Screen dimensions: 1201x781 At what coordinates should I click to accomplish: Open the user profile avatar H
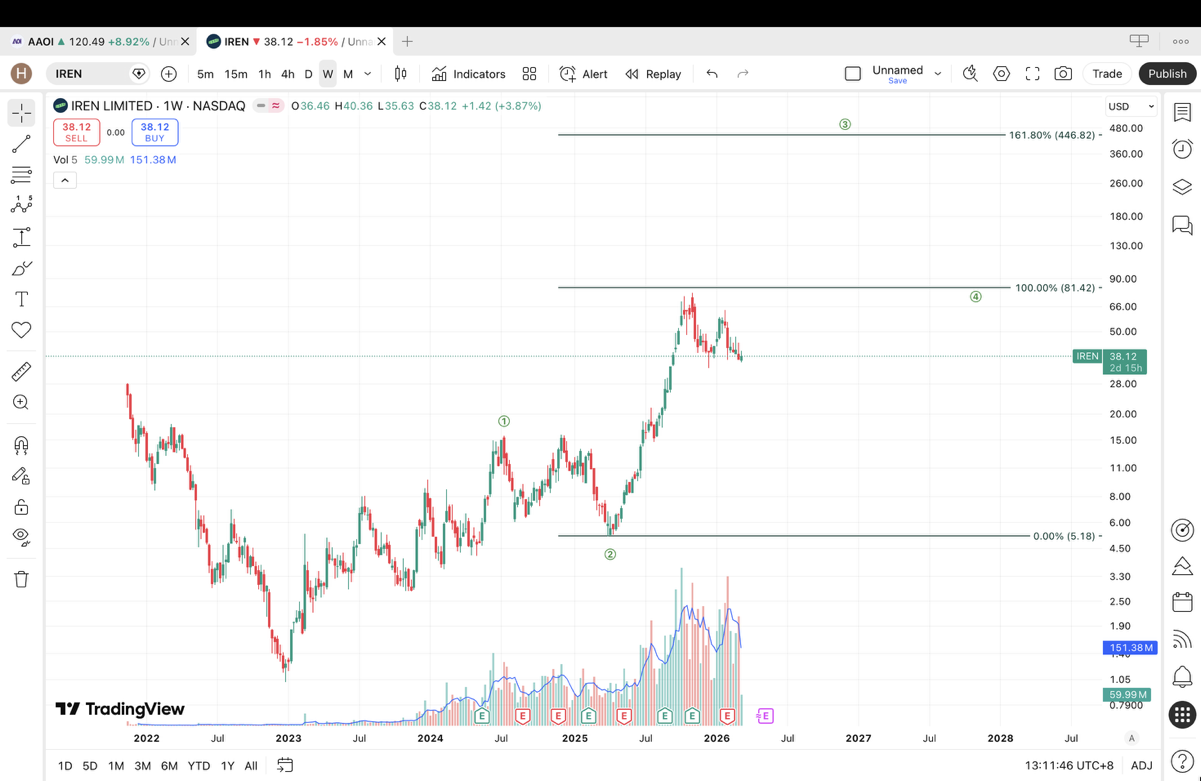click(21, 74)
